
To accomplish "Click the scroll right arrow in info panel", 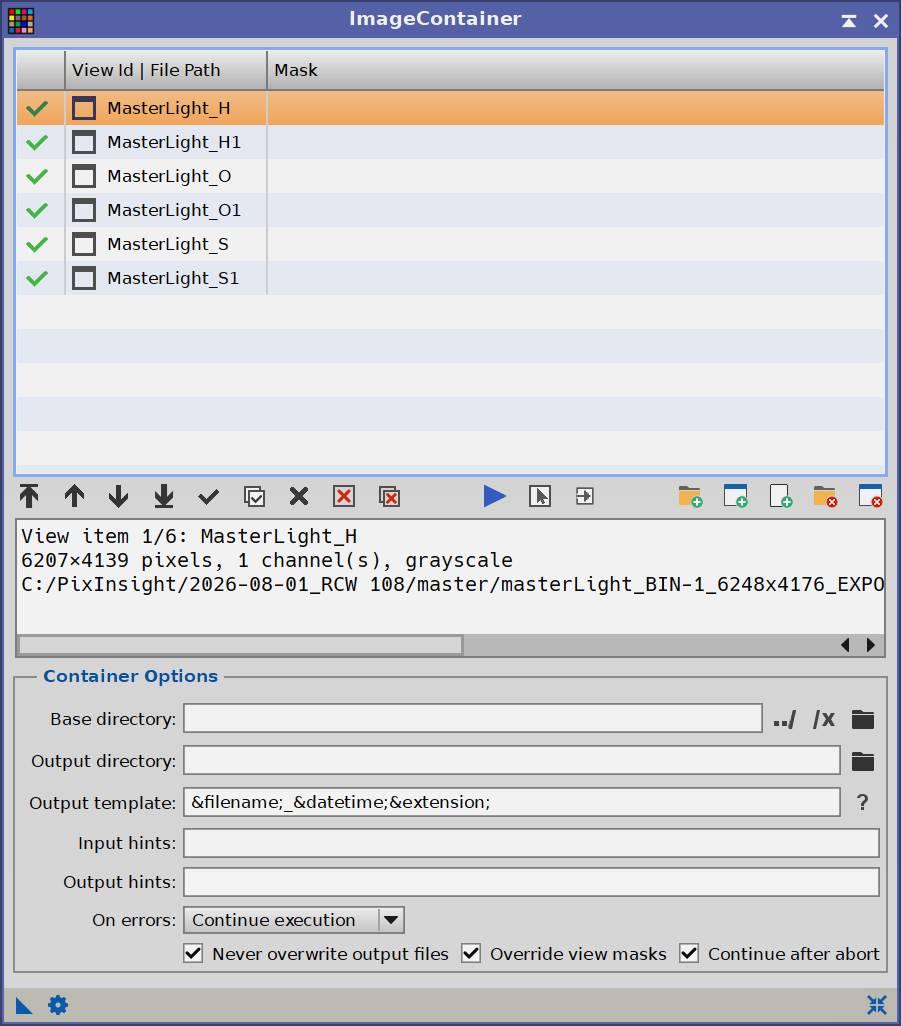I will [x=870, y=645].
